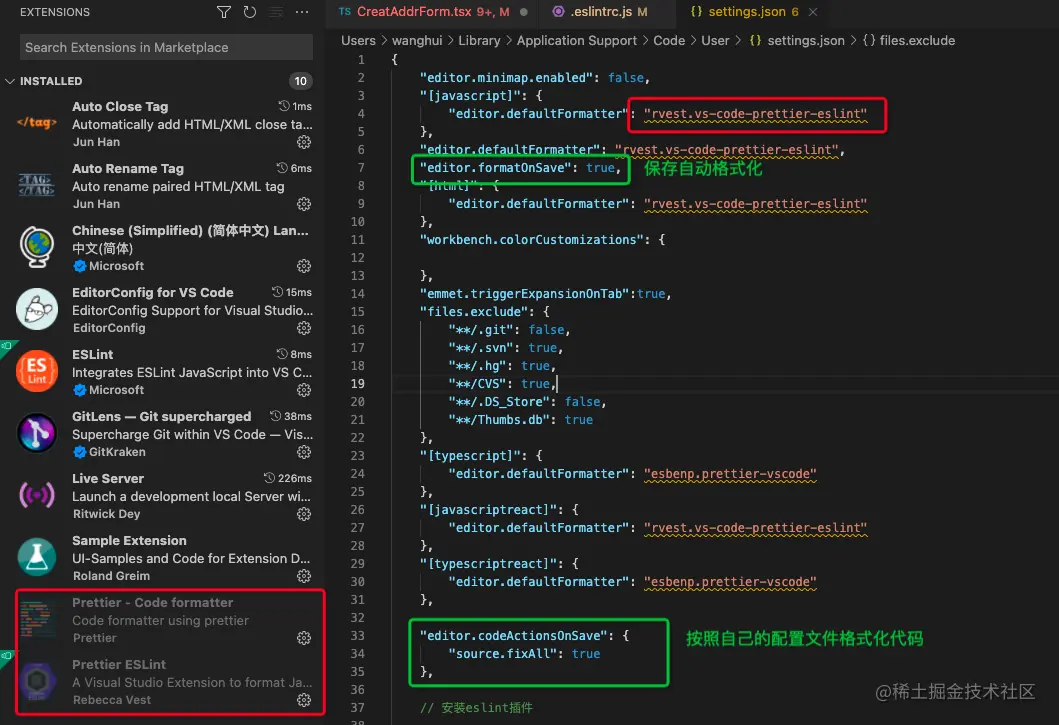Open Prettier ESLint extension title

pos(119,665)
